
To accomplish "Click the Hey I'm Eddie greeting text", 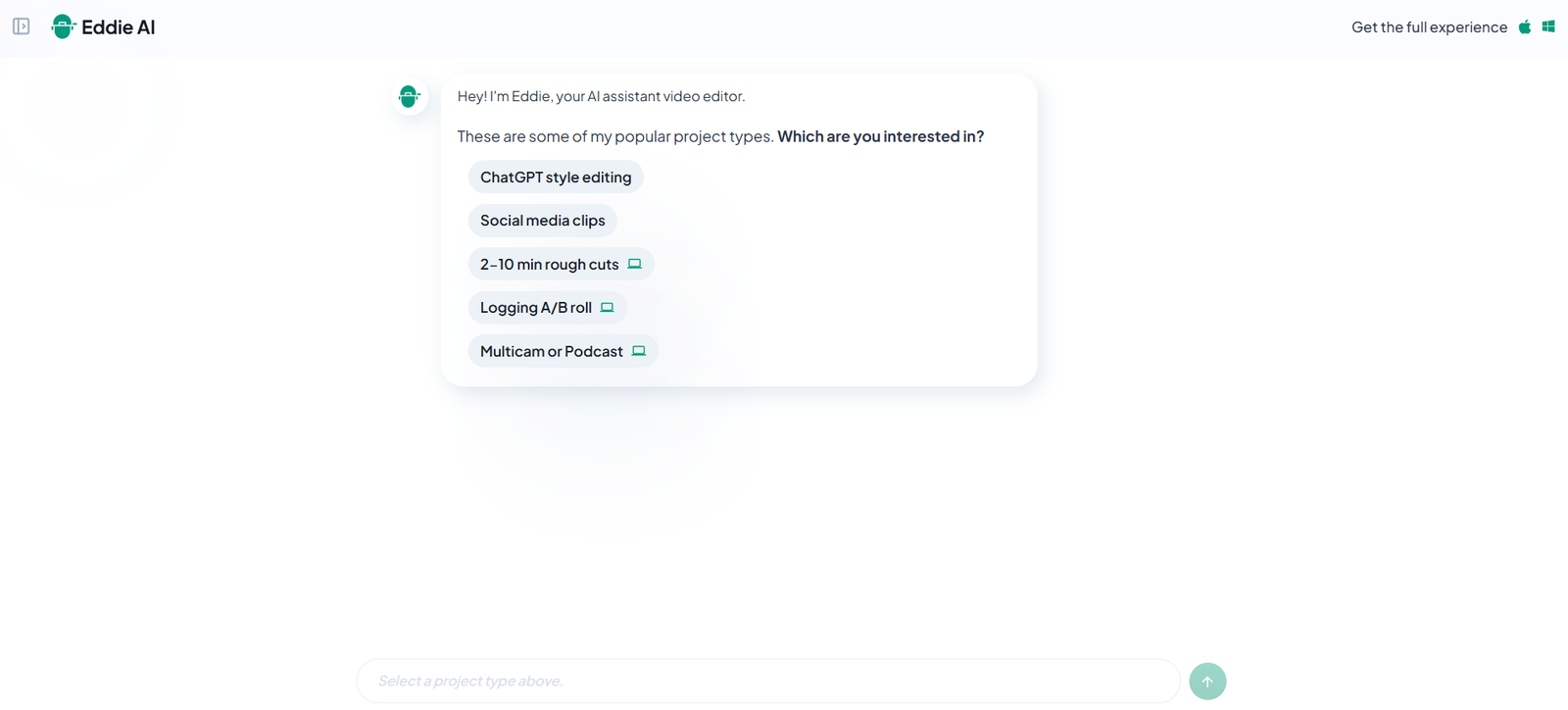I will click(601, 96).
